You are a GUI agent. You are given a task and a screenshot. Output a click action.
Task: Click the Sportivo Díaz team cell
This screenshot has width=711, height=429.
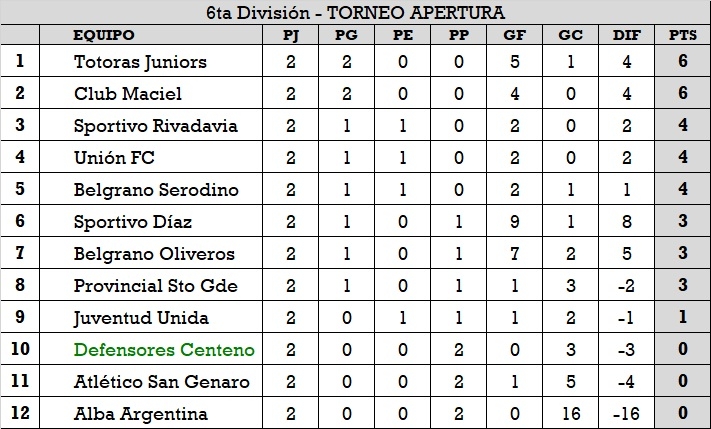coord(133,222)
